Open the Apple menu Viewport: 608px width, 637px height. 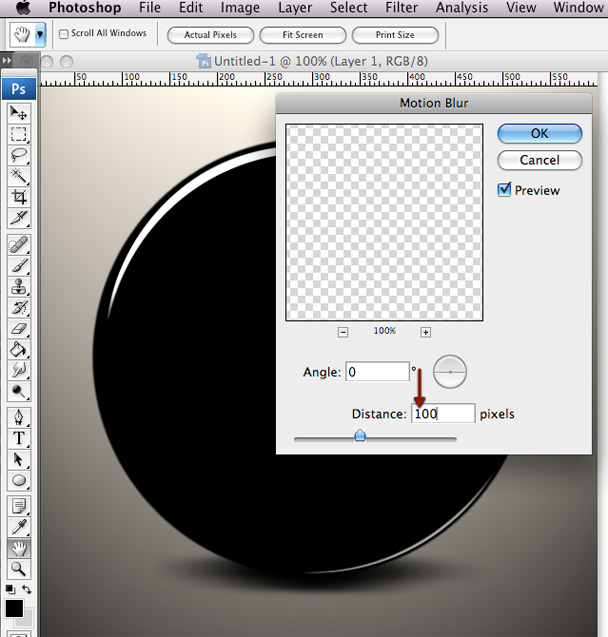click(23, 7)
